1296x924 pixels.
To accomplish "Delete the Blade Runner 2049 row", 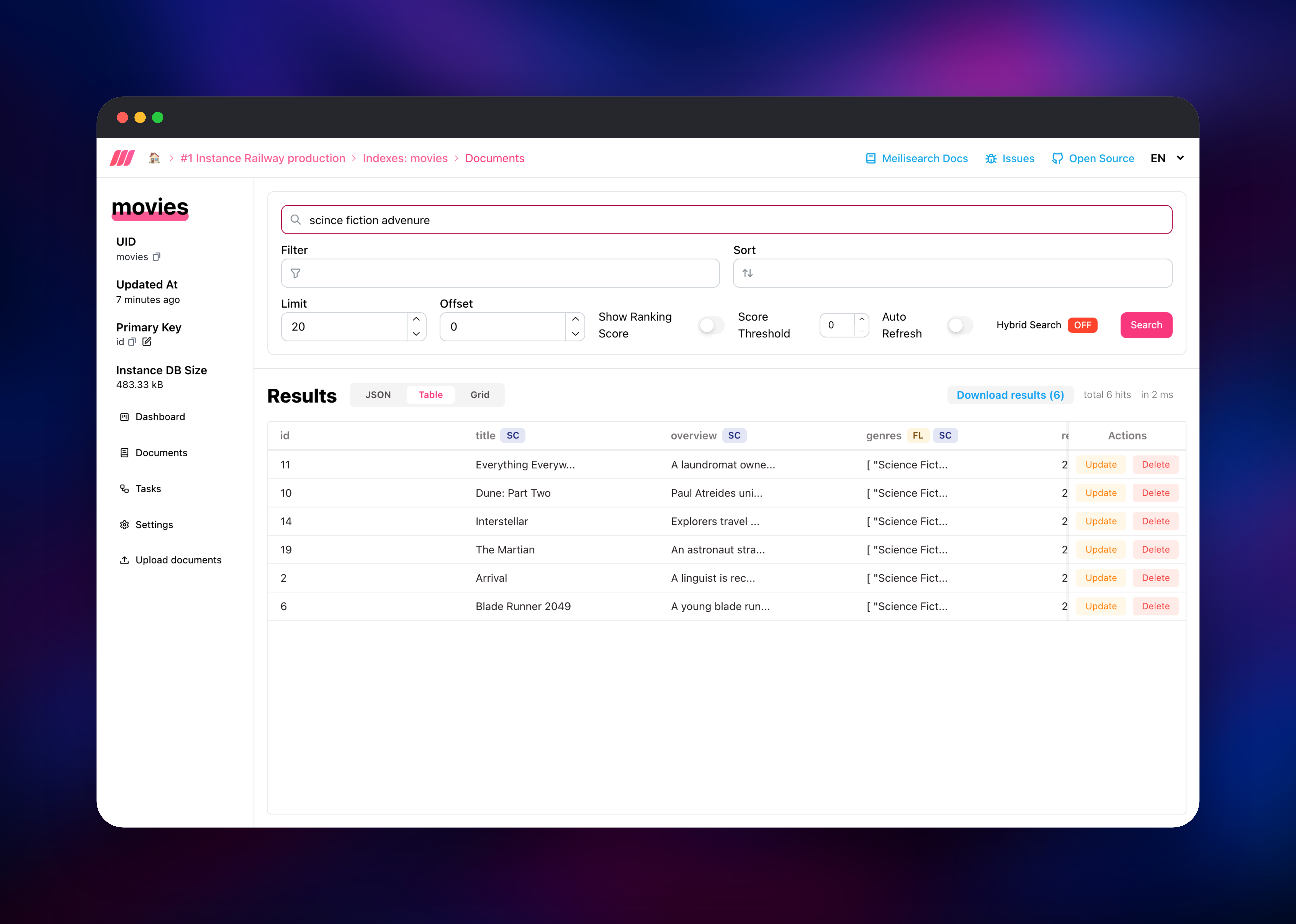I will [x=1155, y=606].
